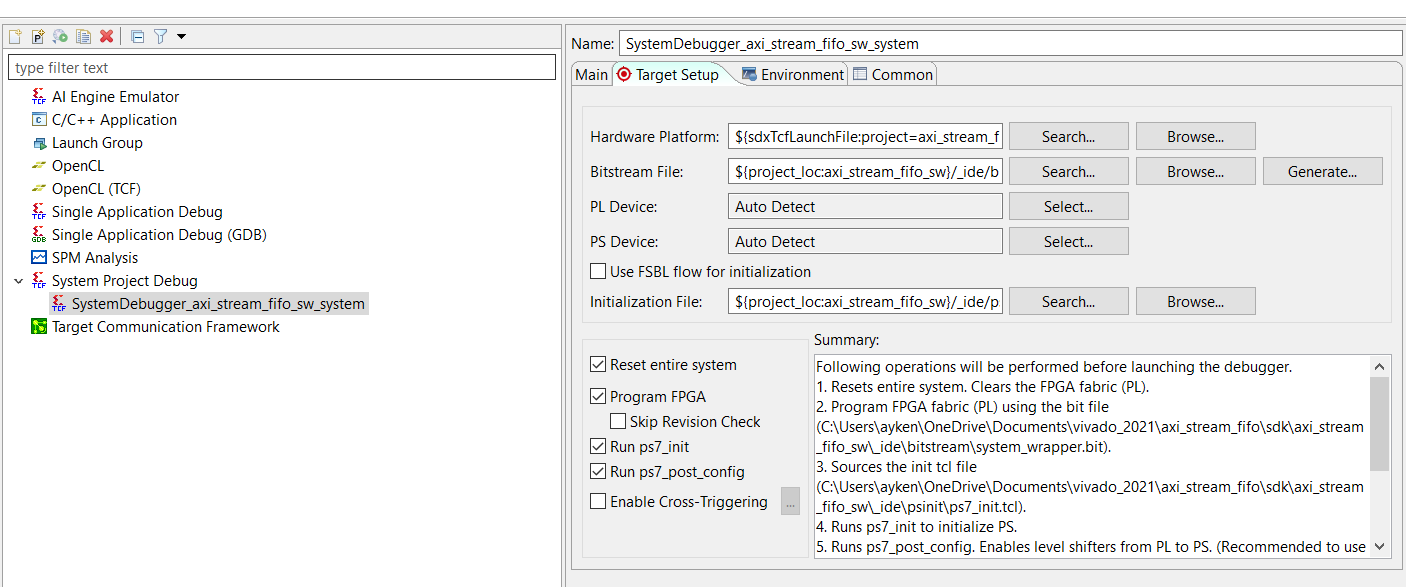This screenshot has height=587, width=1406.
Task: Open the filter dropdown arrow menu
Action: click(181, 36)
